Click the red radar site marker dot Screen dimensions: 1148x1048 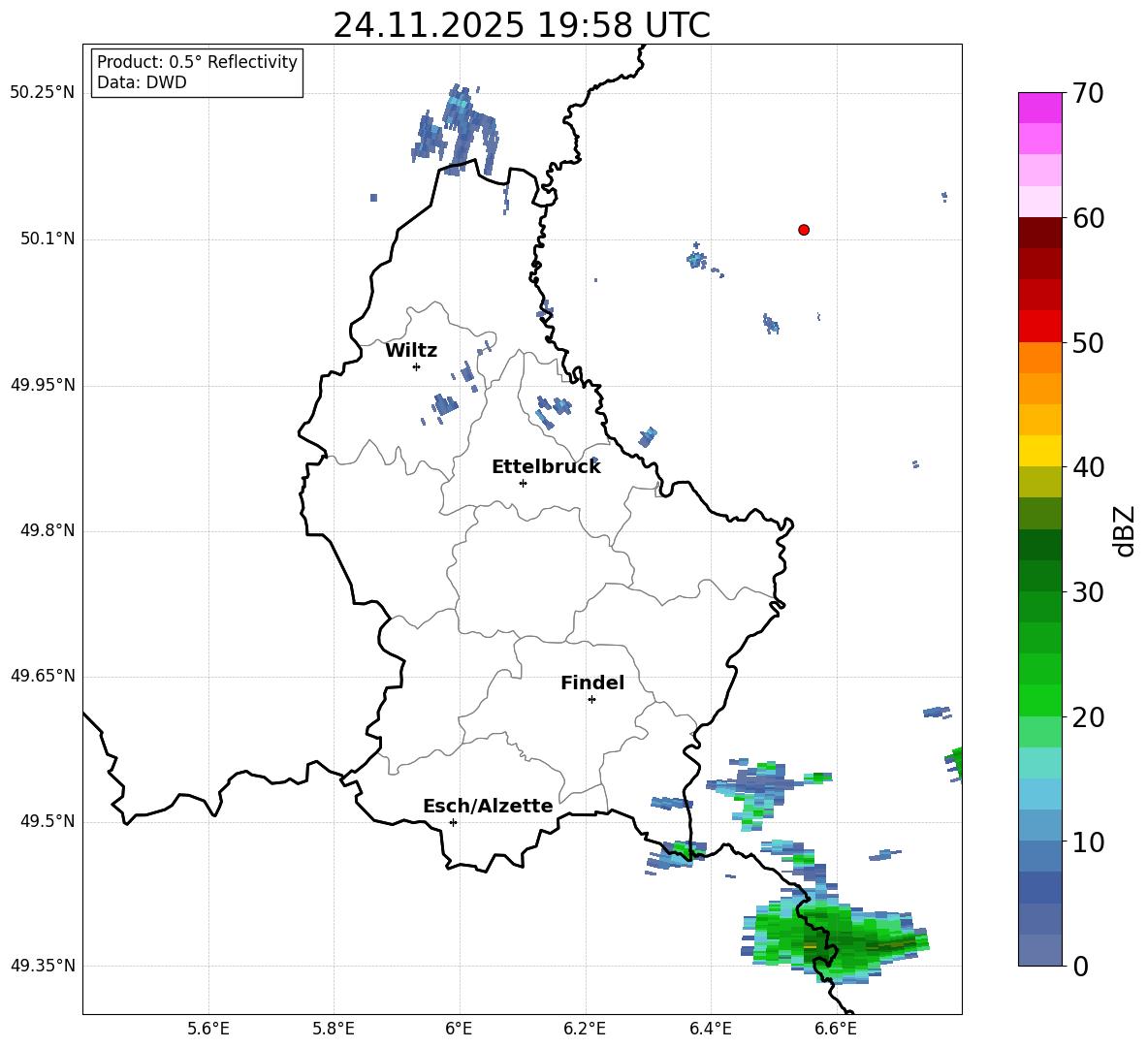pos(803,230)
